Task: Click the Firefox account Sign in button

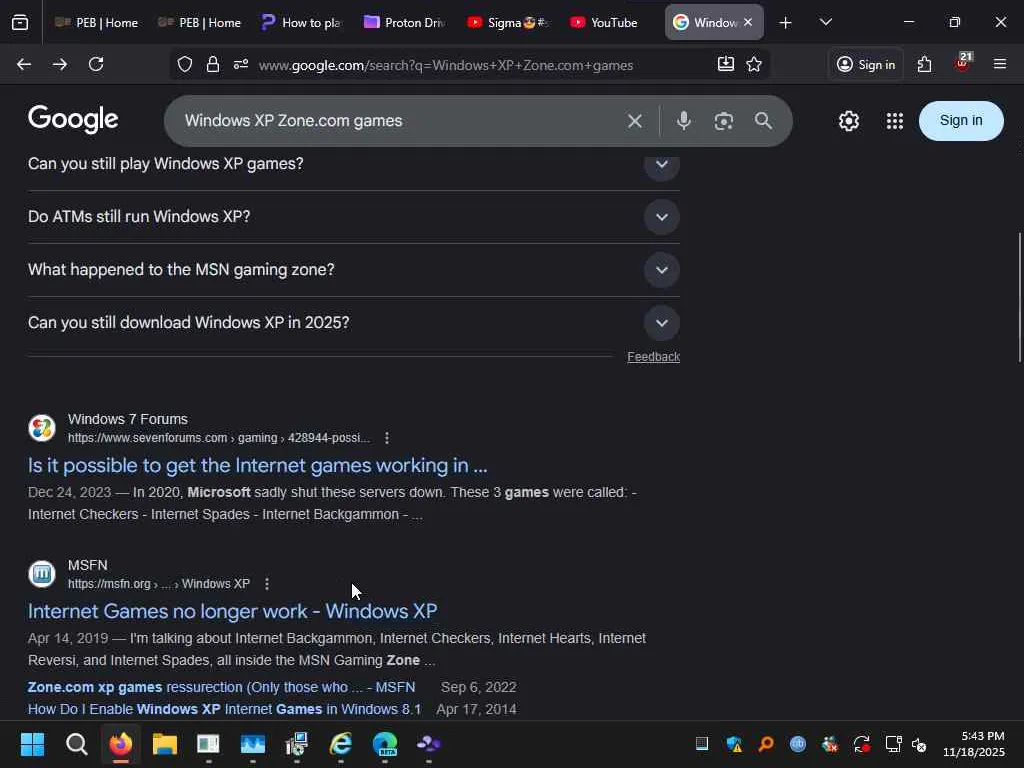Action: click(x=866, y=64)
